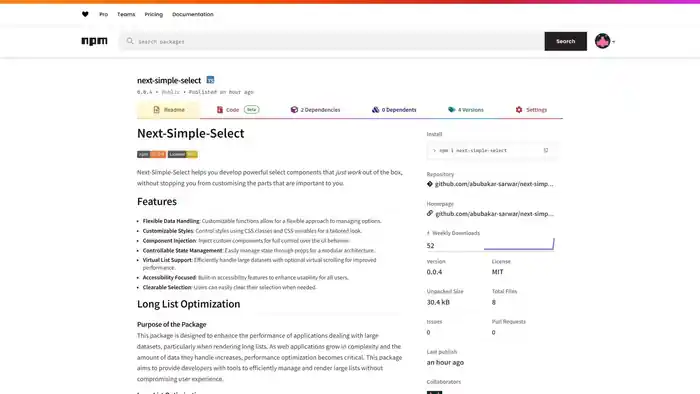This screenshot has width=700, height=394.
Task: Click the chain link icon beside Homepage
Action: [429, 214]
